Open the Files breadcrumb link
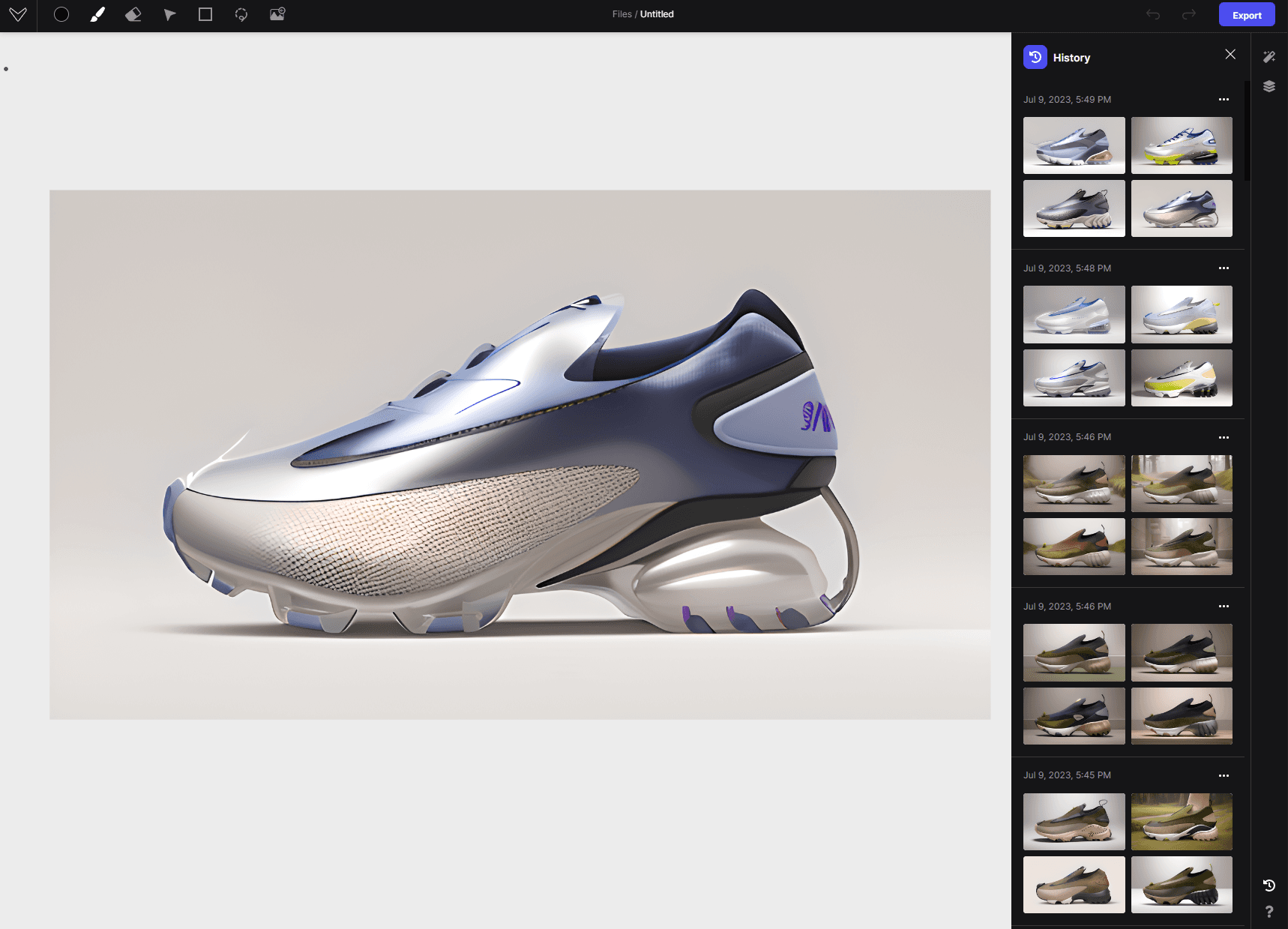The image size is (1288, 929). (622, 14)
